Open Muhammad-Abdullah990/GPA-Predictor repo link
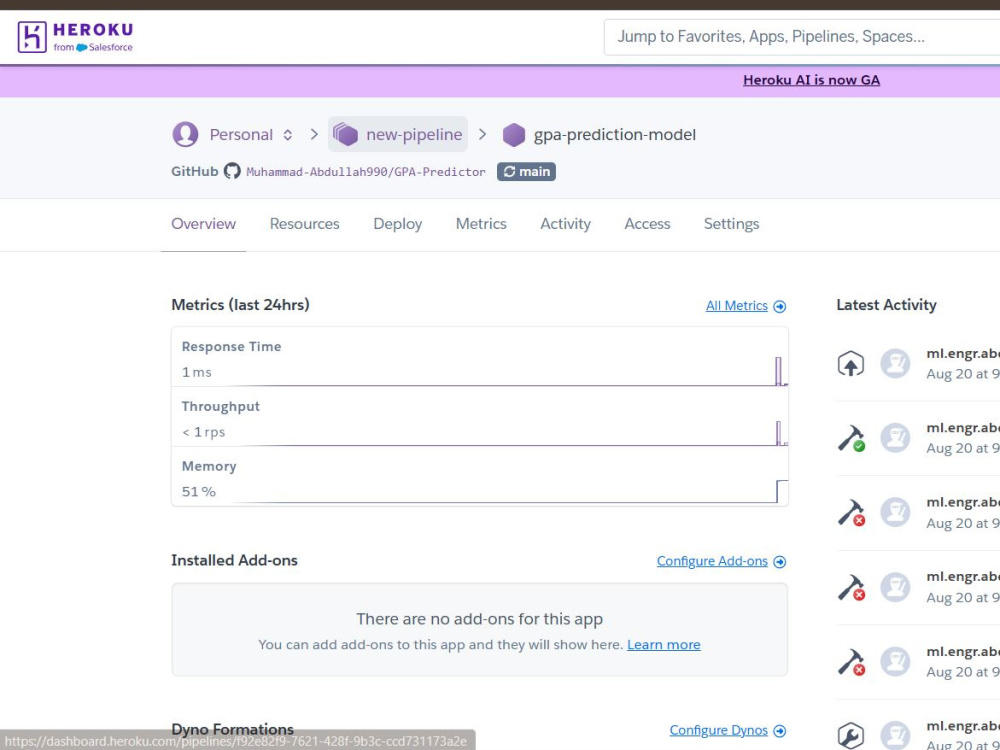This screenshot has height=750, width=1000. click(x=366, y=172)
